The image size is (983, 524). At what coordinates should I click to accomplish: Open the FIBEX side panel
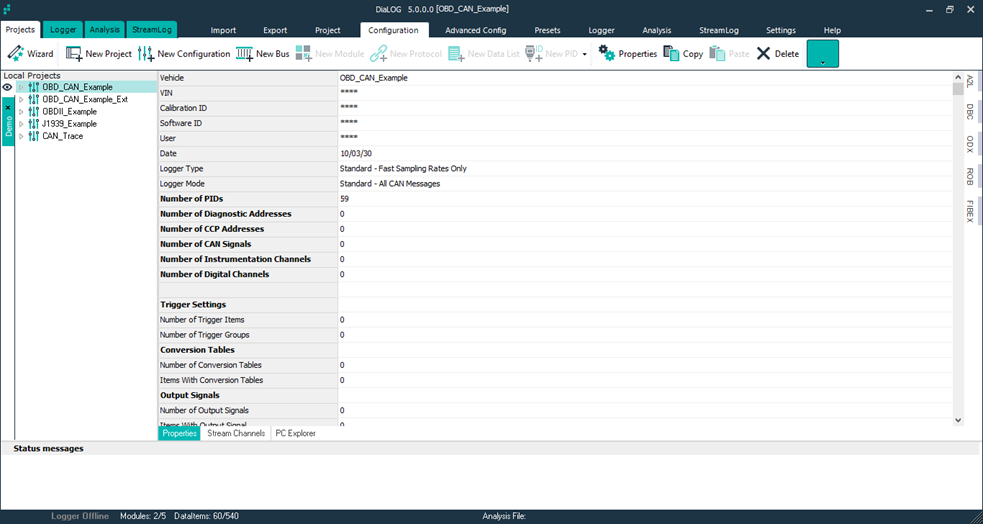point(969,211)
